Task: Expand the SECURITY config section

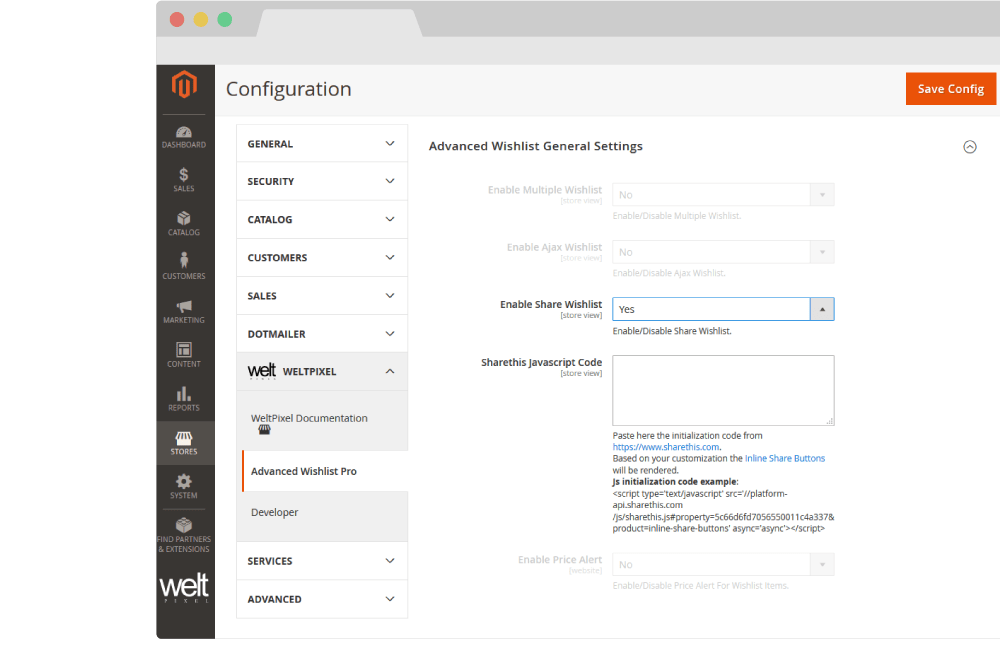Action: tap(321, 181)
